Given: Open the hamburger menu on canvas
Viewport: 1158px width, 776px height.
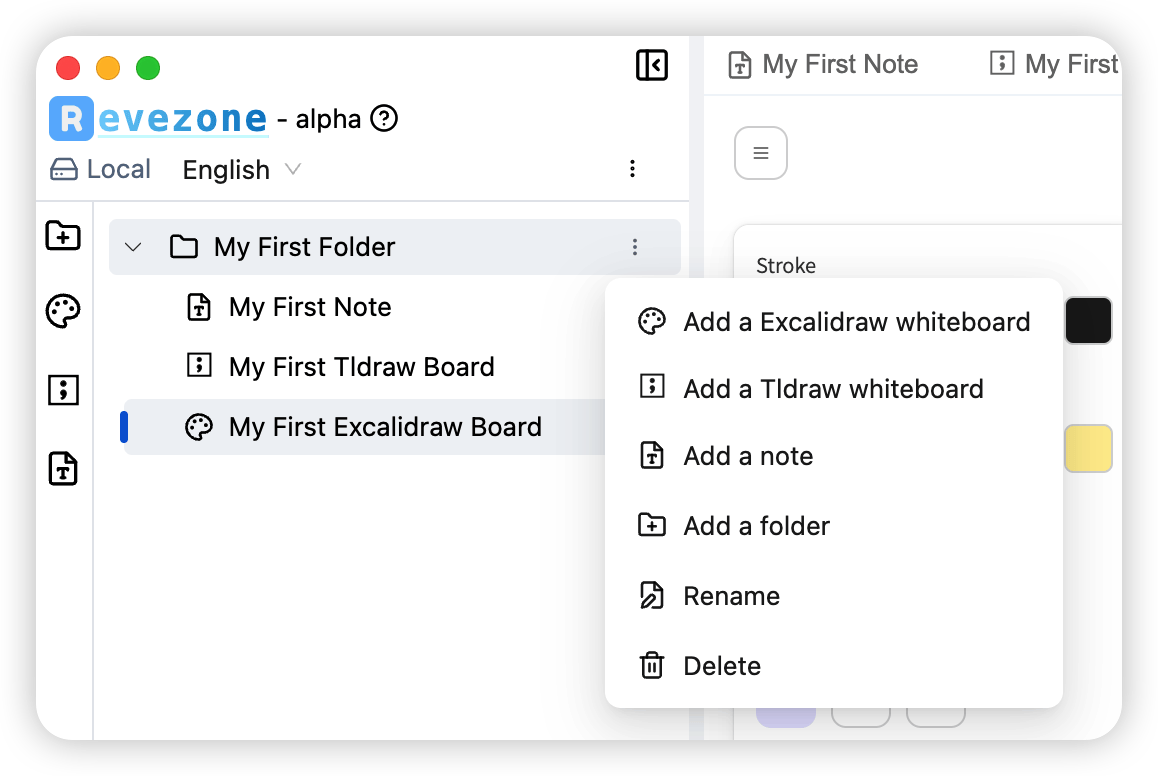Looking at the screenshot, I should pos(760,153).
